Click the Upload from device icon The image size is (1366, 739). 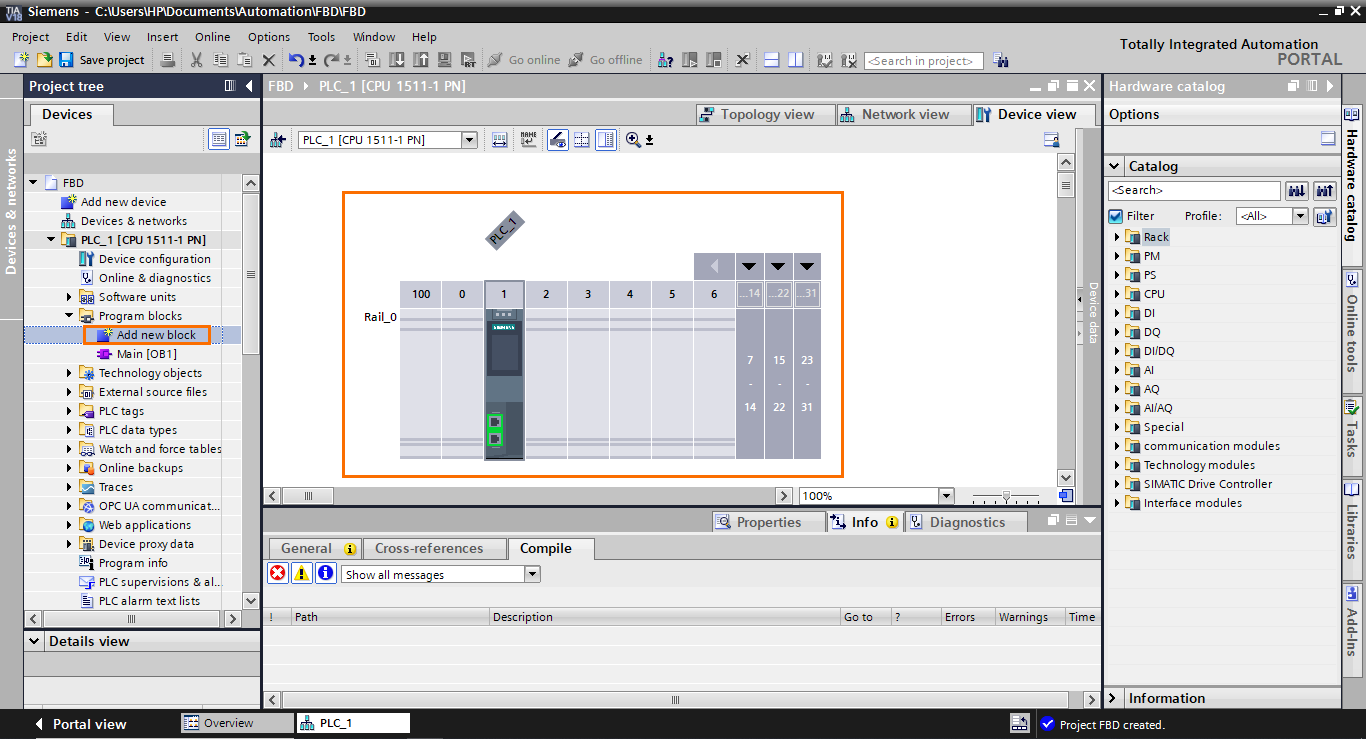[x=420, y=60]
